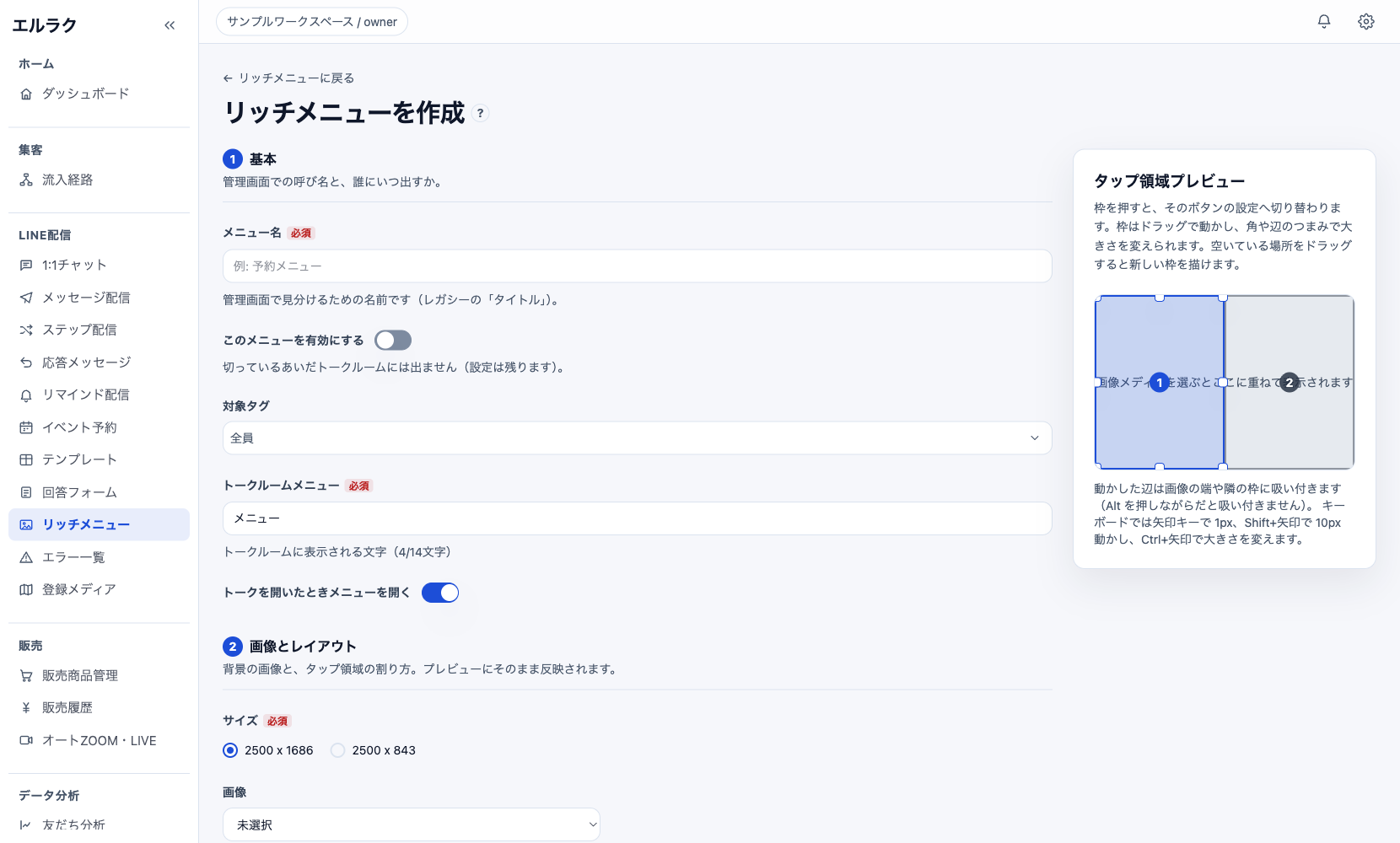Open the 画像 dropdown showing 未選択
Screen dimensions: 1400x843
(x=412, y=824)
